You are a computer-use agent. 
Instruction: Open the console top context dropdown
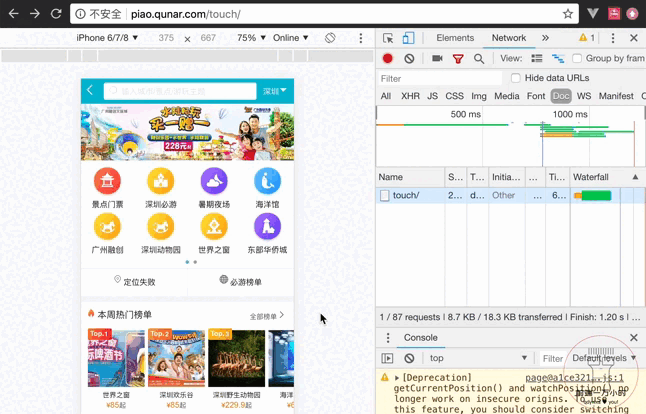[478, 358]
